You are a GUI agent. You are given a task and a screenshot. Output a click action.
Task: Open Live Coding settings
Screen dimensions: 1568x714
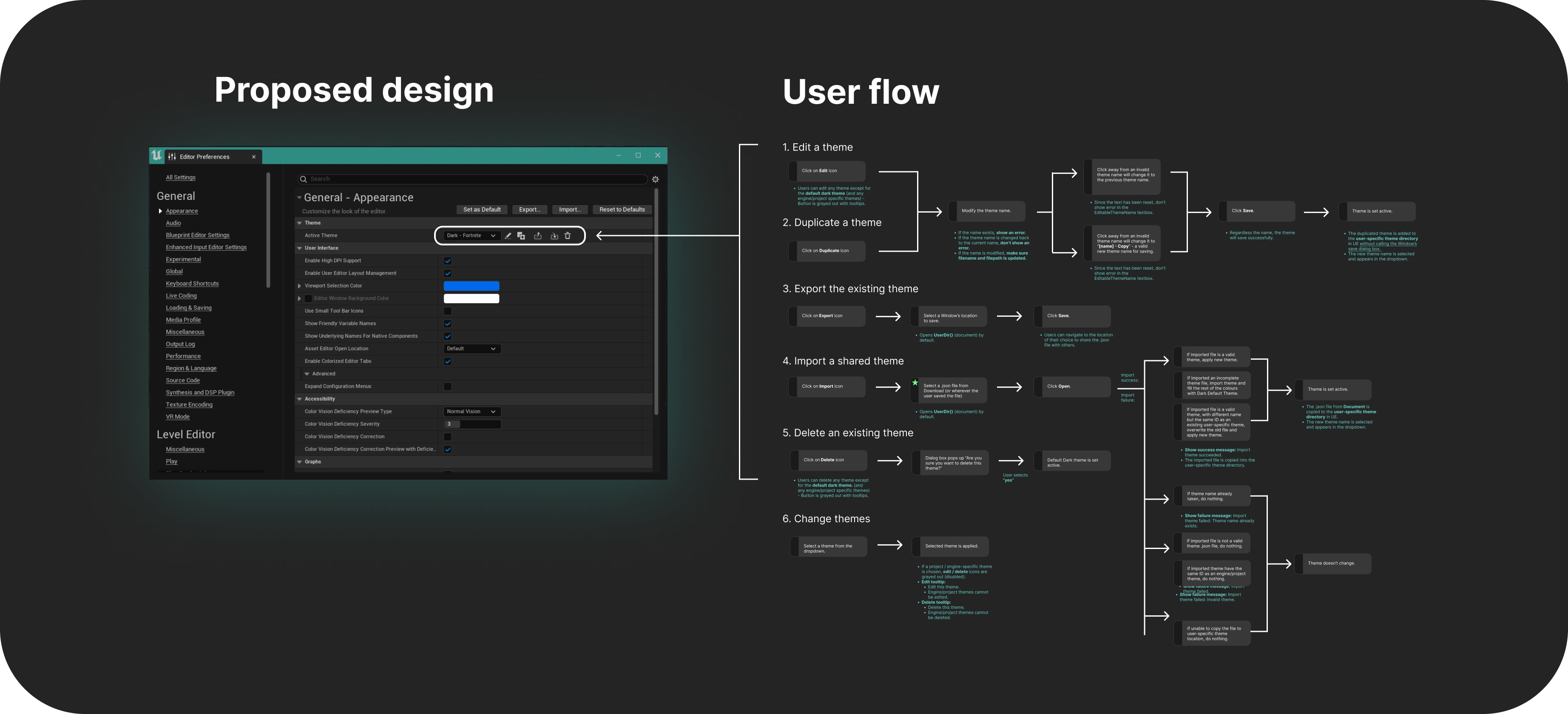pos(182,296)
